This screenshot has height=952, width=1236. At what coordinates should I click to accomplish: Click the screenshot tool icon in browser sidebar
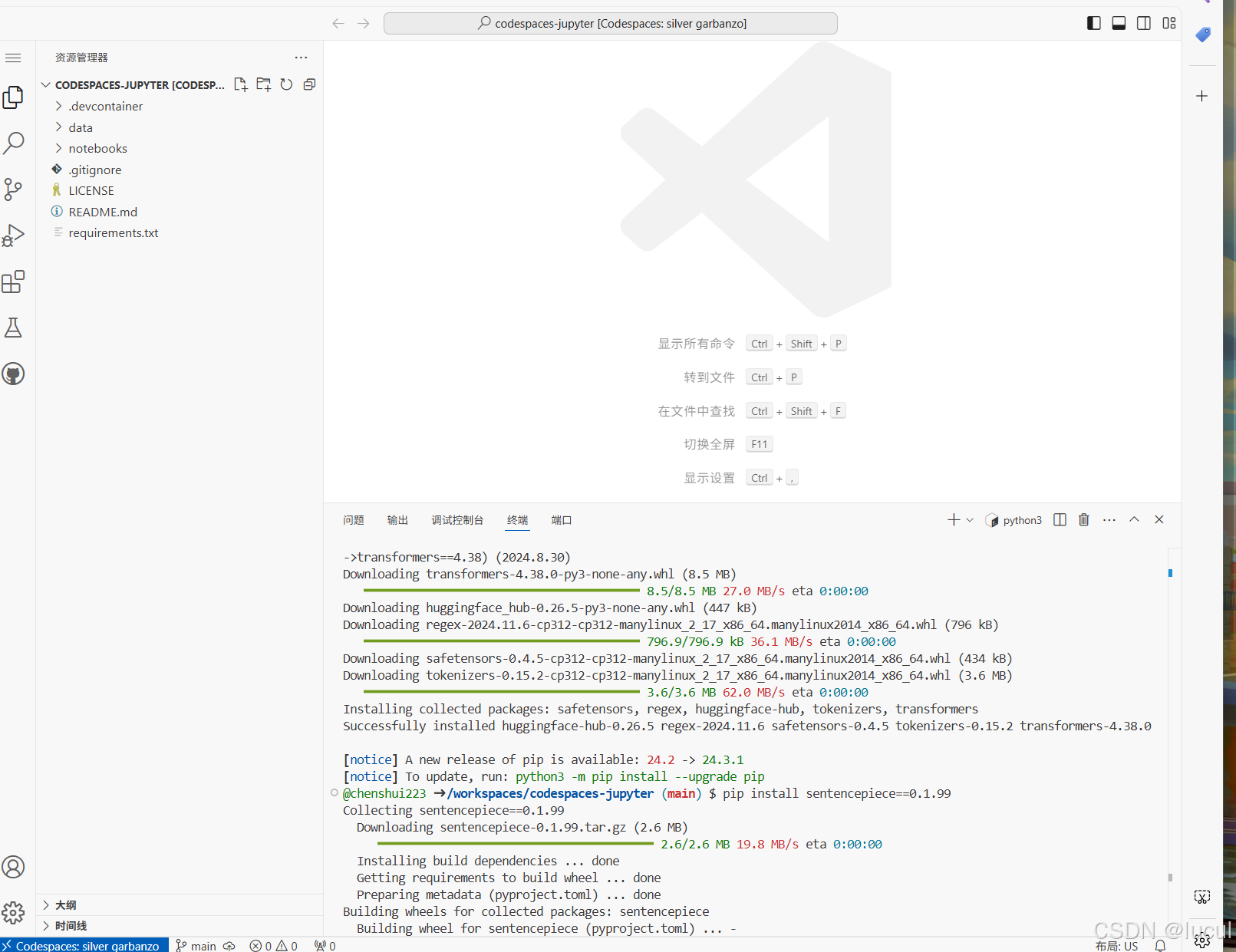click(1202, 897)
